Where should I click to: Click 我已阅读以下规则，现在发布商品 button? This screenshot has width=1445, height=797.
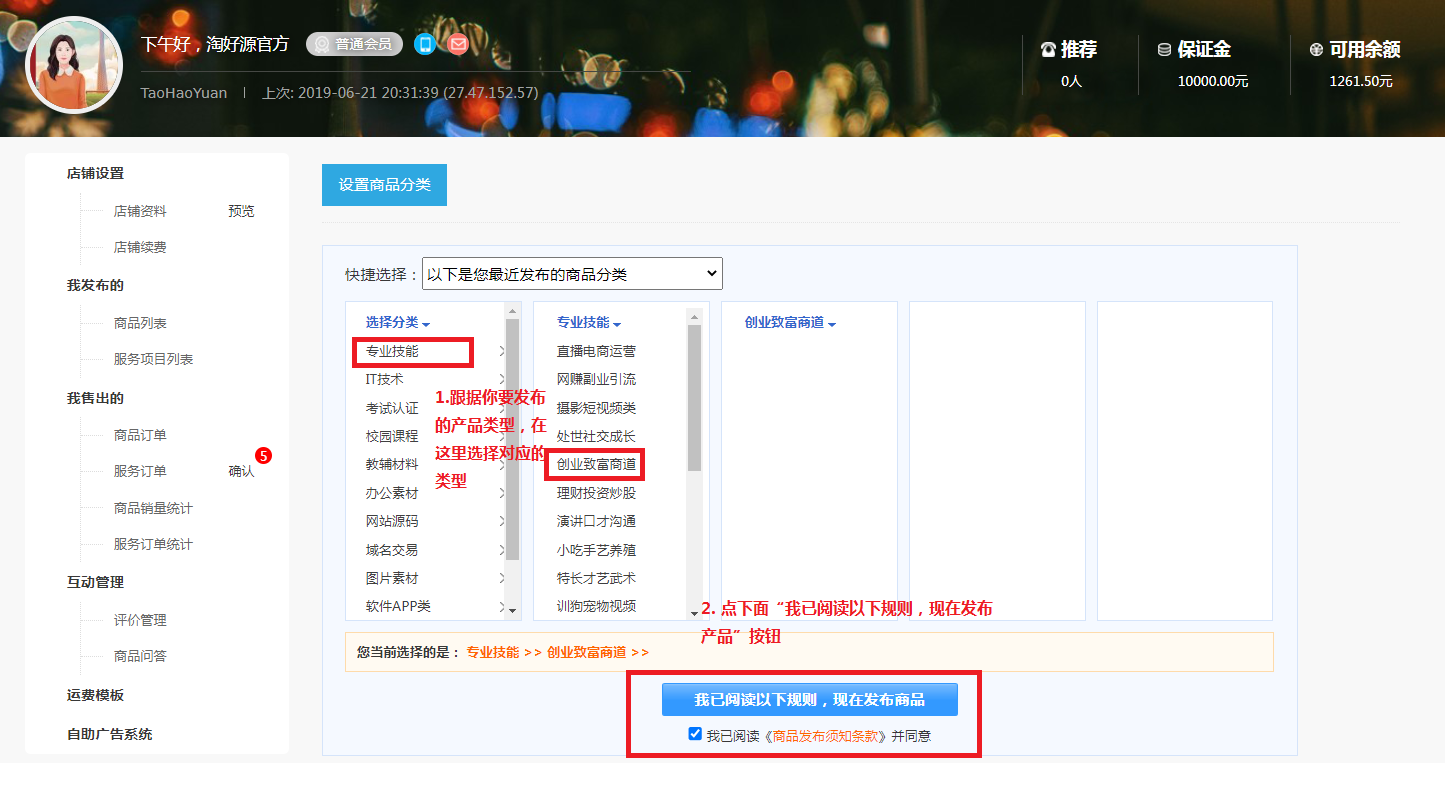click(x=809, y=700)
